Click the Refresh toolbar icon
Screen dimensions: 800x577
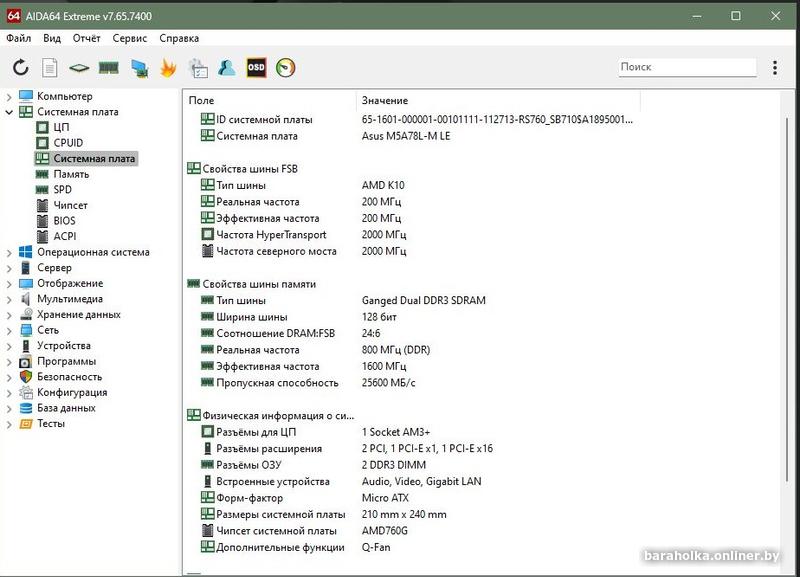tap(20, 68)
